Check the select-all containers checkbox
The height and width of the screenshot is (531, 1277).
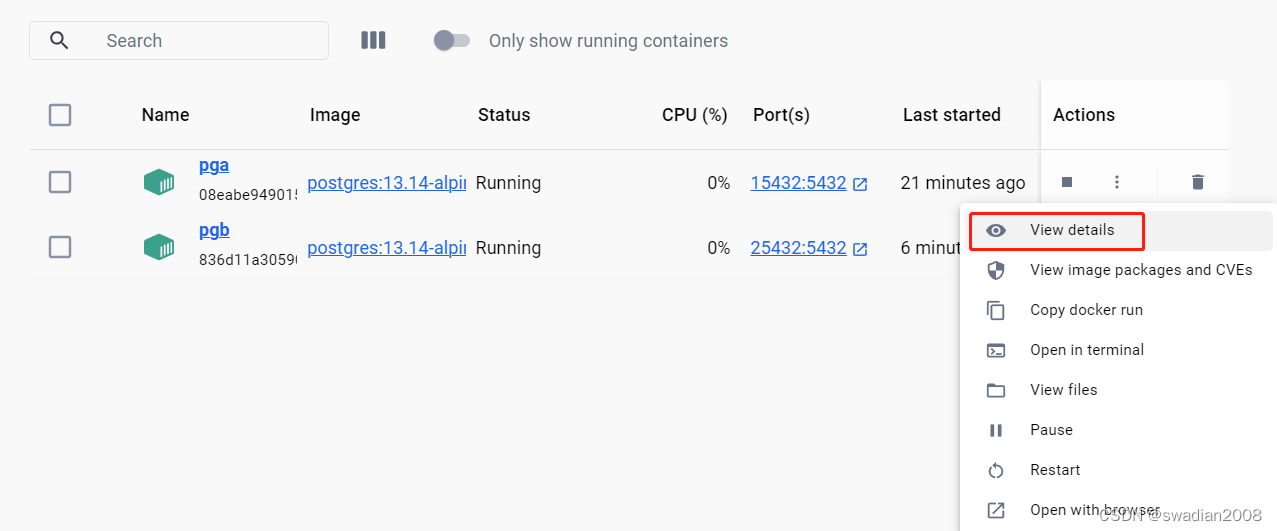(60, 115)
